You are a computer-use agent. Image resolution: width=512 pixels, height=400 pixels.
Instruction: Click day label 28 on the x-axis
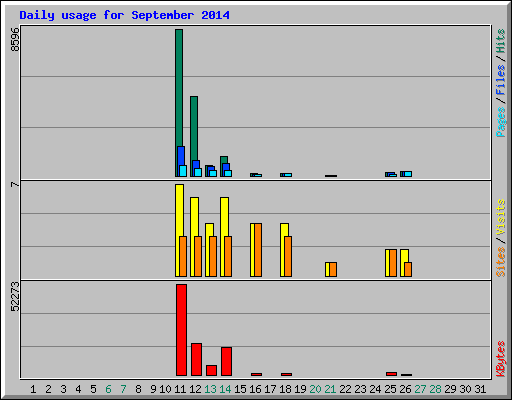coord(435,389)
